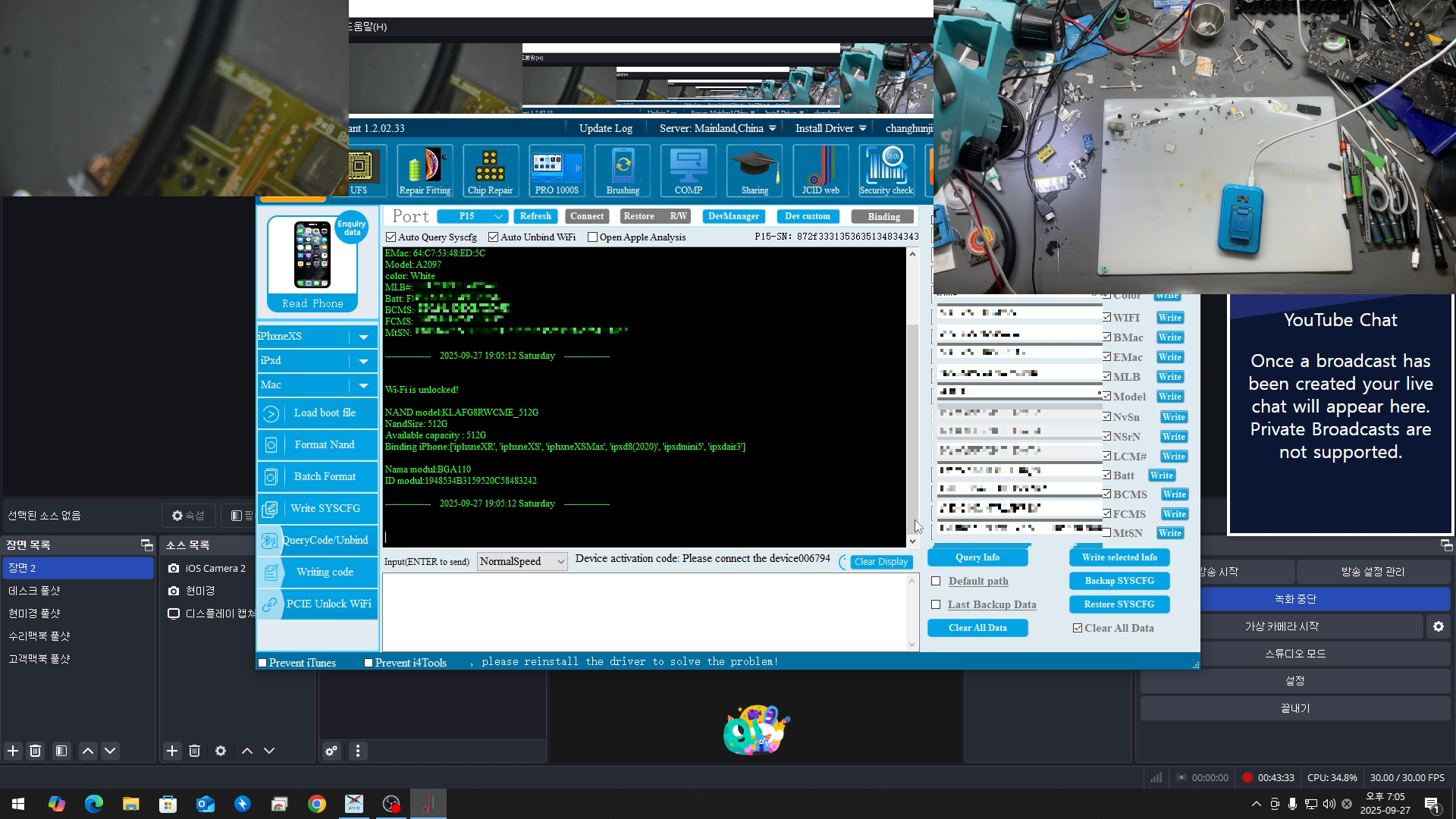Open the Security check barcode icon

coord(886,171)
